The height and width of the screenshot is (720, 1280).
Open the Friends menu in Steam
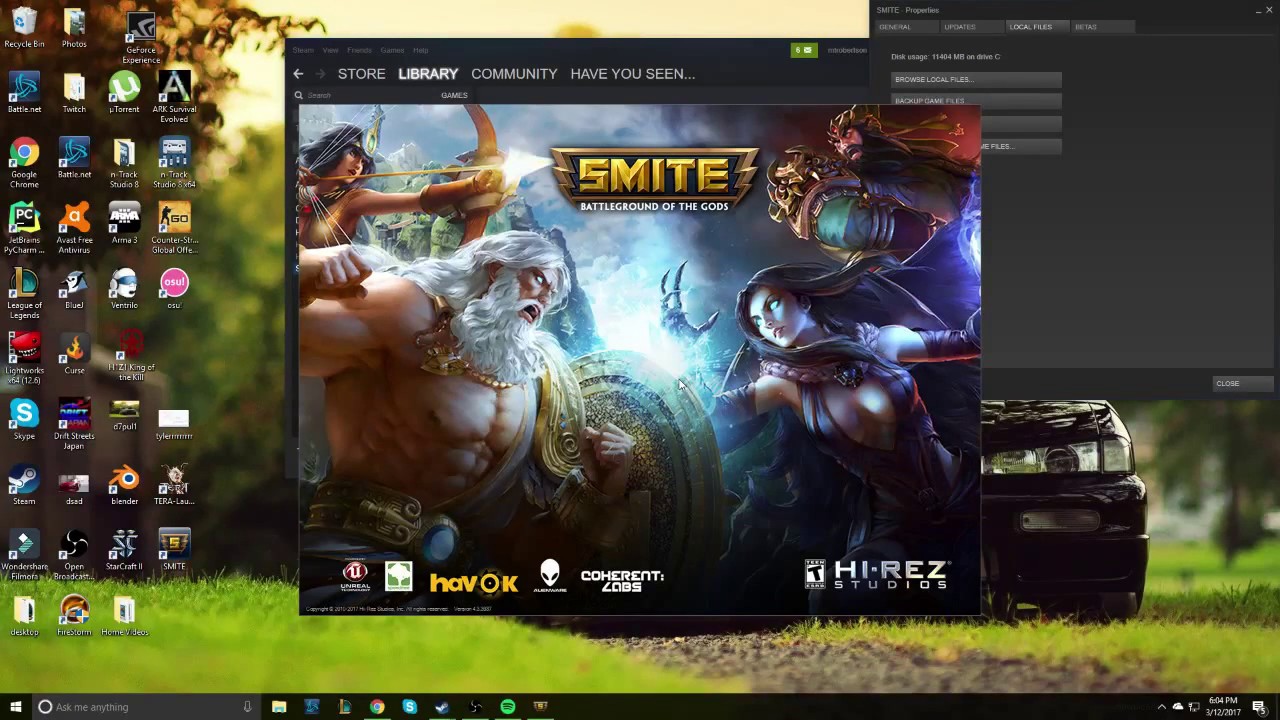(359, 50)
